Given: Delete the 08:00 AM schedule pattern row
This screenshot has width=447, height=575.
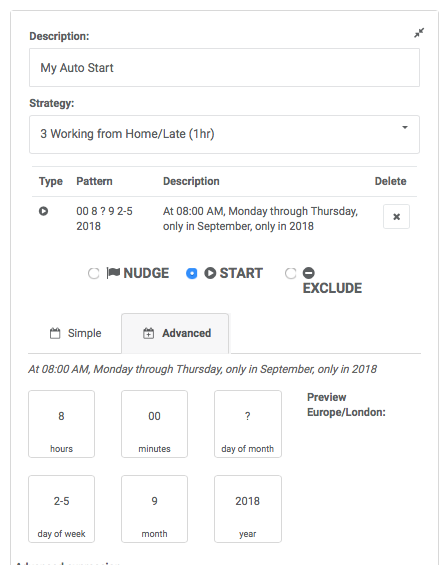Looking at the screenshot, I should click(x=396, y=217).
